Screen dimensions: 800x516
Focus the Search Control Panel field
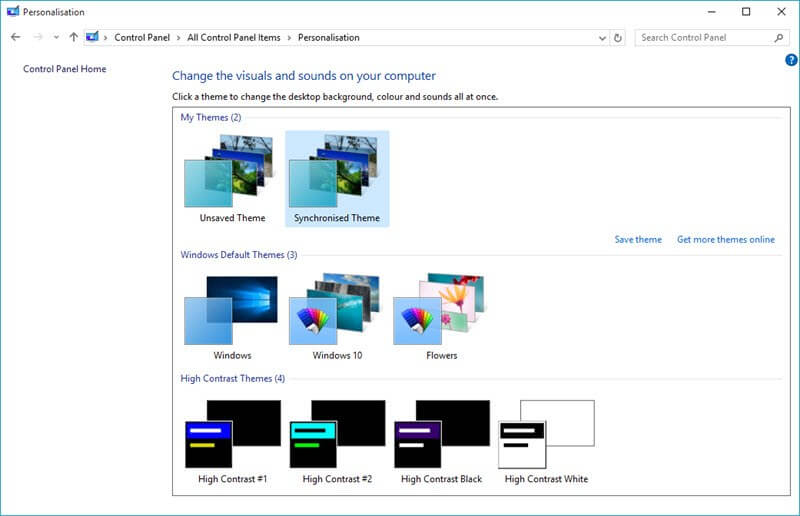[x=712, y=38]
